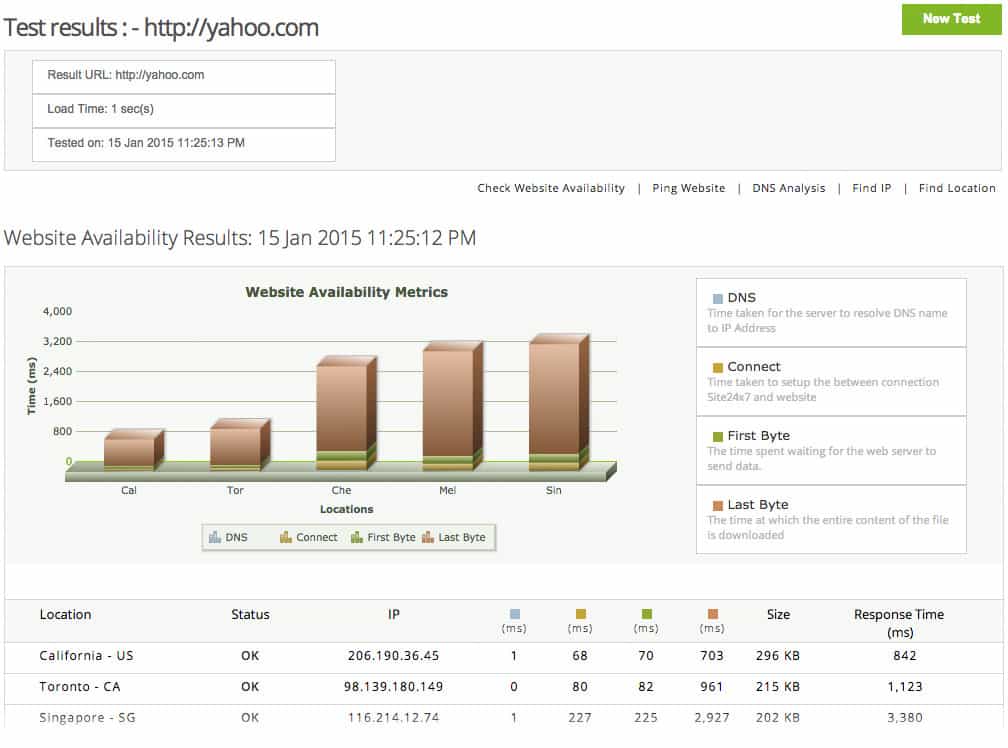The height and width of the screenshot is (748, 1008).
Task: Click IP address 98.139.180.149
Action: coord(393,686)
